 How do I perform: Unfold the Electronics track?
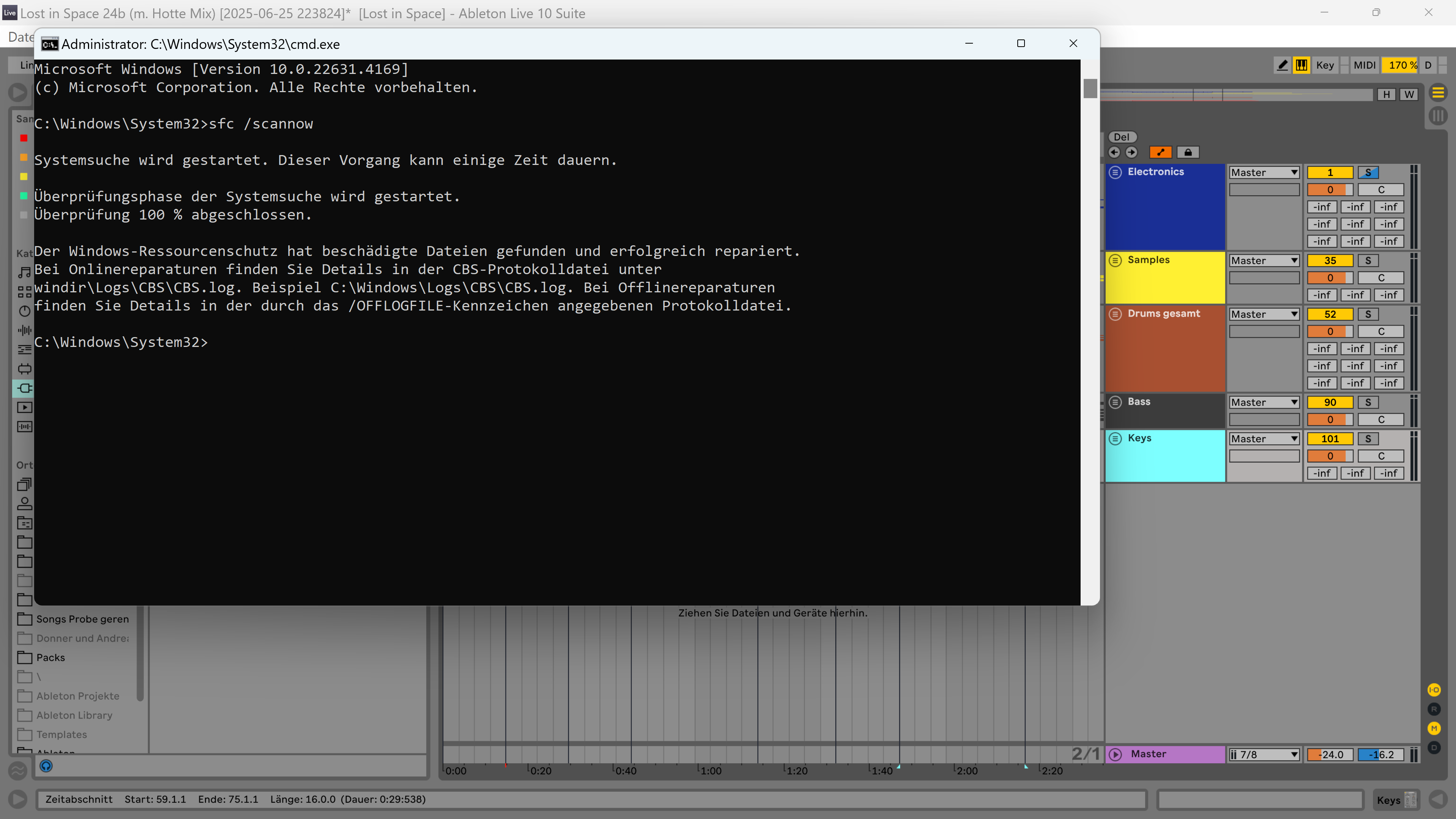click(x=1115, y=172)
